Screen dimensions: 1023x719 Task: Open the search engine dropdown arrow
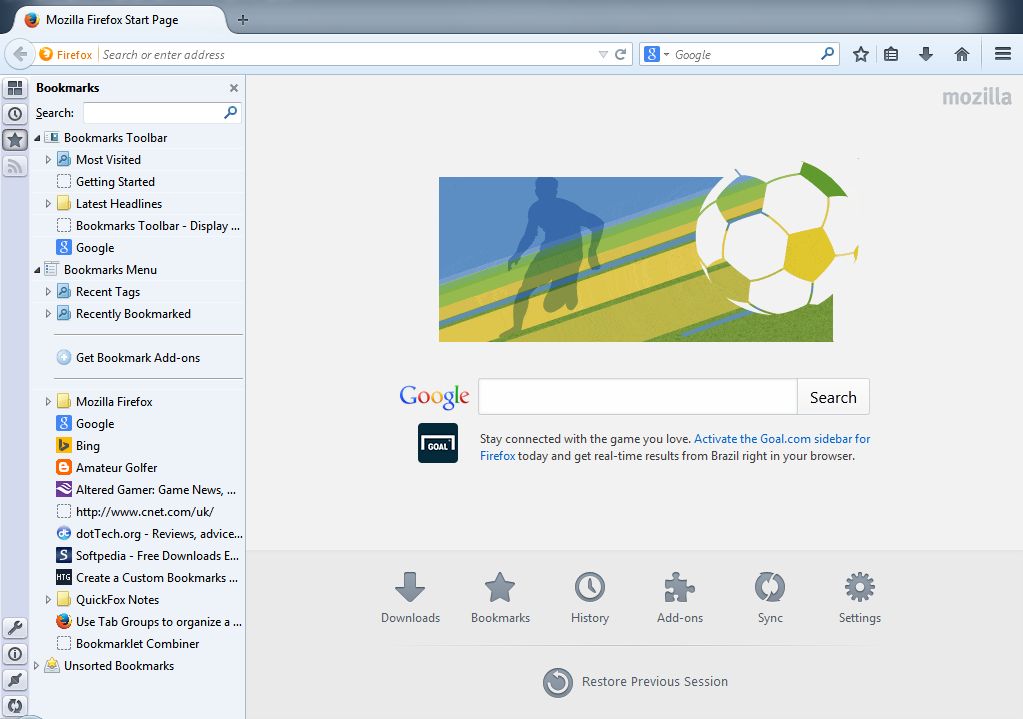tap(666, 55)
